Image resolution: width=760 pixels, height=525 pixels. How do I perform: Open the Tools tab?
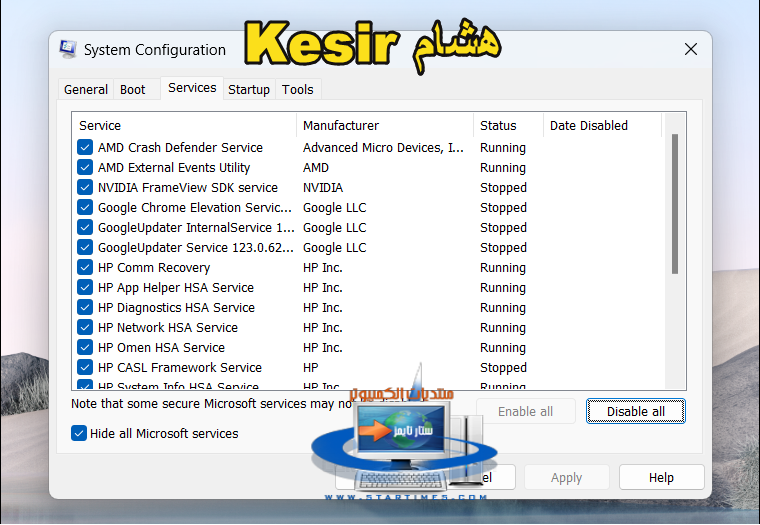(x=298, y=90)
